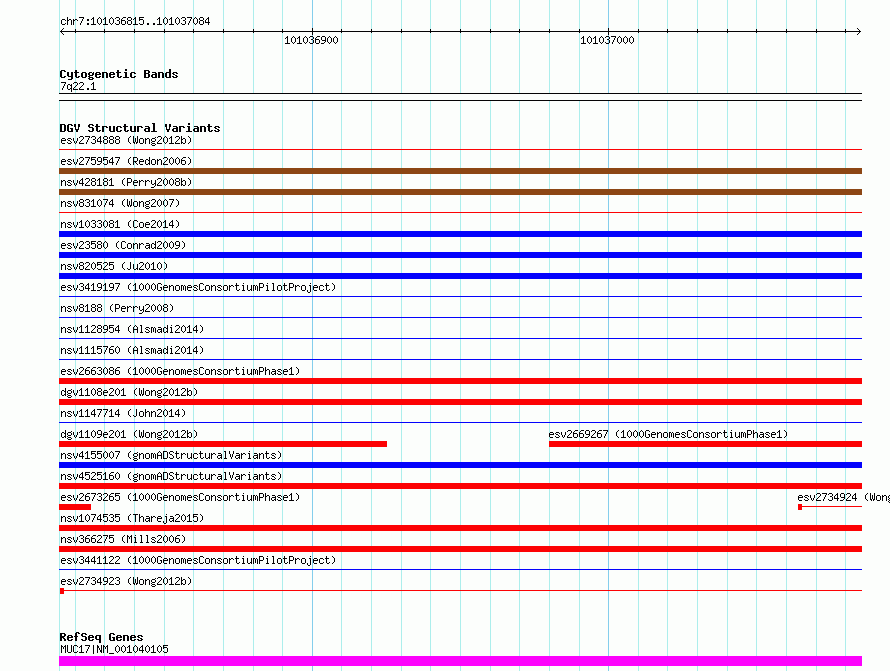890x671 pixels.
Task: Click nsv820525 (Ju2010) variant label
Action: pyautogui.click(x=114, y=266)
